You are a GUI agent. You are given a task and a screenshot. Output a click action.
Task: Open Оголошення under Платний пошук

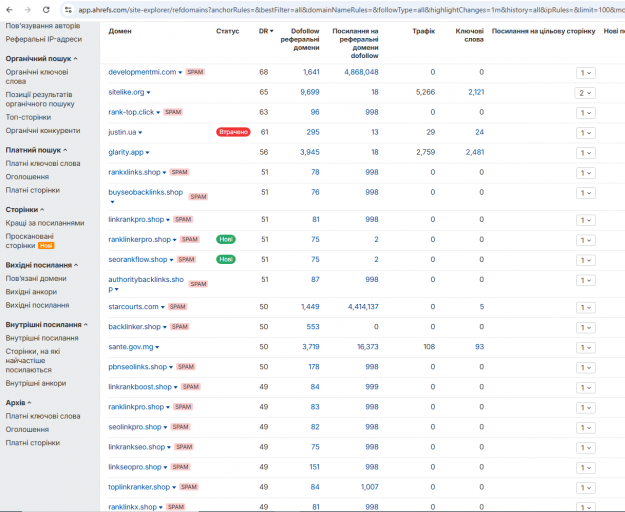pos(27,177)
